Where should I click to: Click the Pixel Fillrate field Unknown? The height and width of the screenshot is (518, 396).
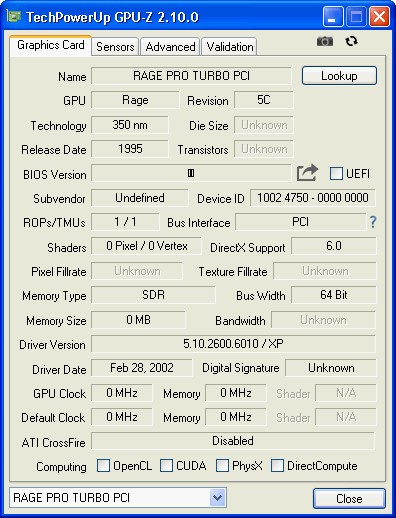pyautogui.click(x=137, y=271)
